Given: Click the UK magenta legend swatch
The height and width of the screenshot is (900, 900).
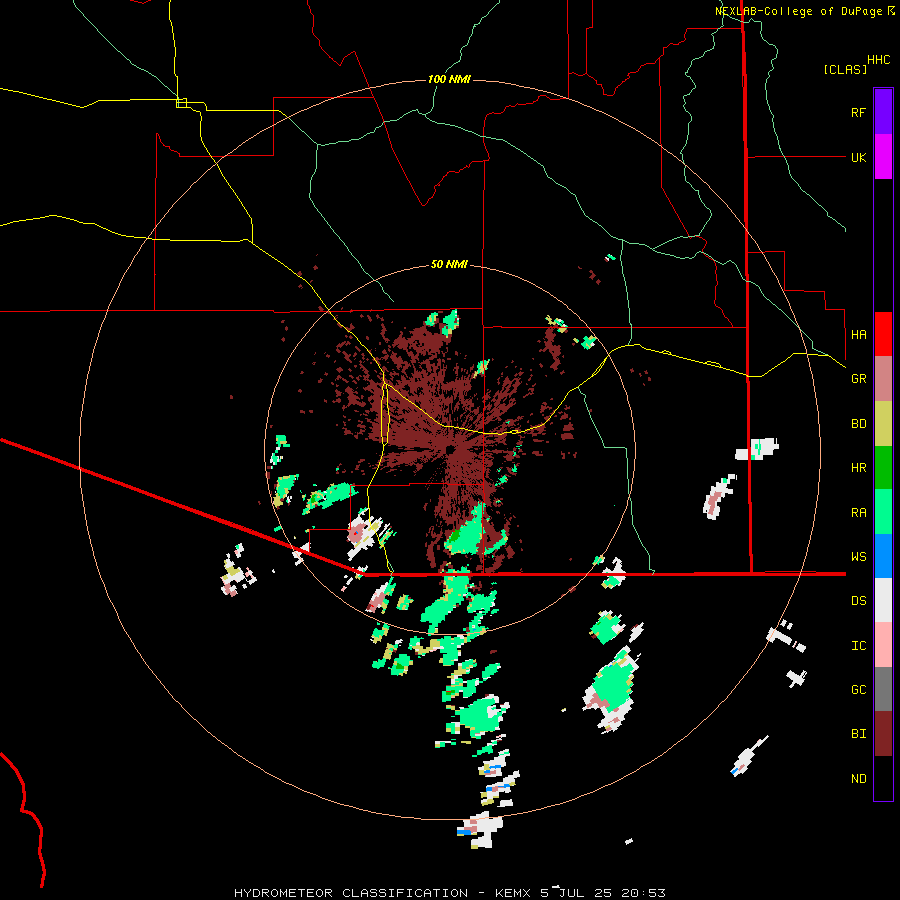Looking at the screenshot, I should click(883, 157).
